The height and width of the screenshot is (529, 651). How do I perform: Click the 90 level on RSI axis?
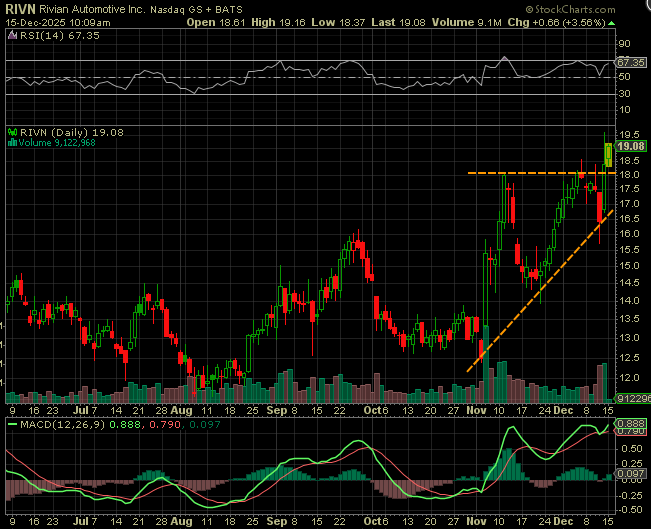[x=624, y=44]
